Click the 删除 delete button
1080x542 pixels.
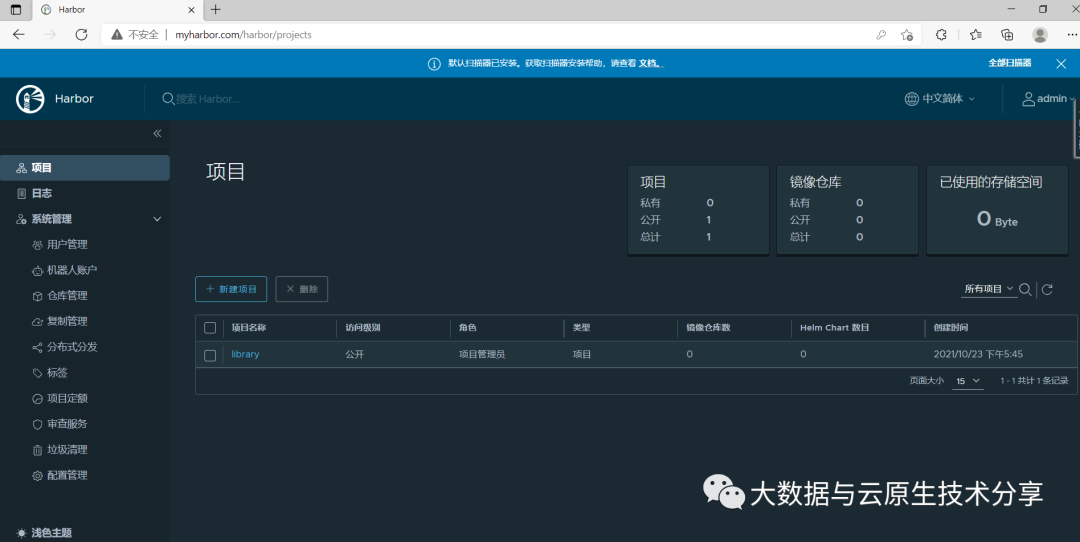tap(302, 289)
